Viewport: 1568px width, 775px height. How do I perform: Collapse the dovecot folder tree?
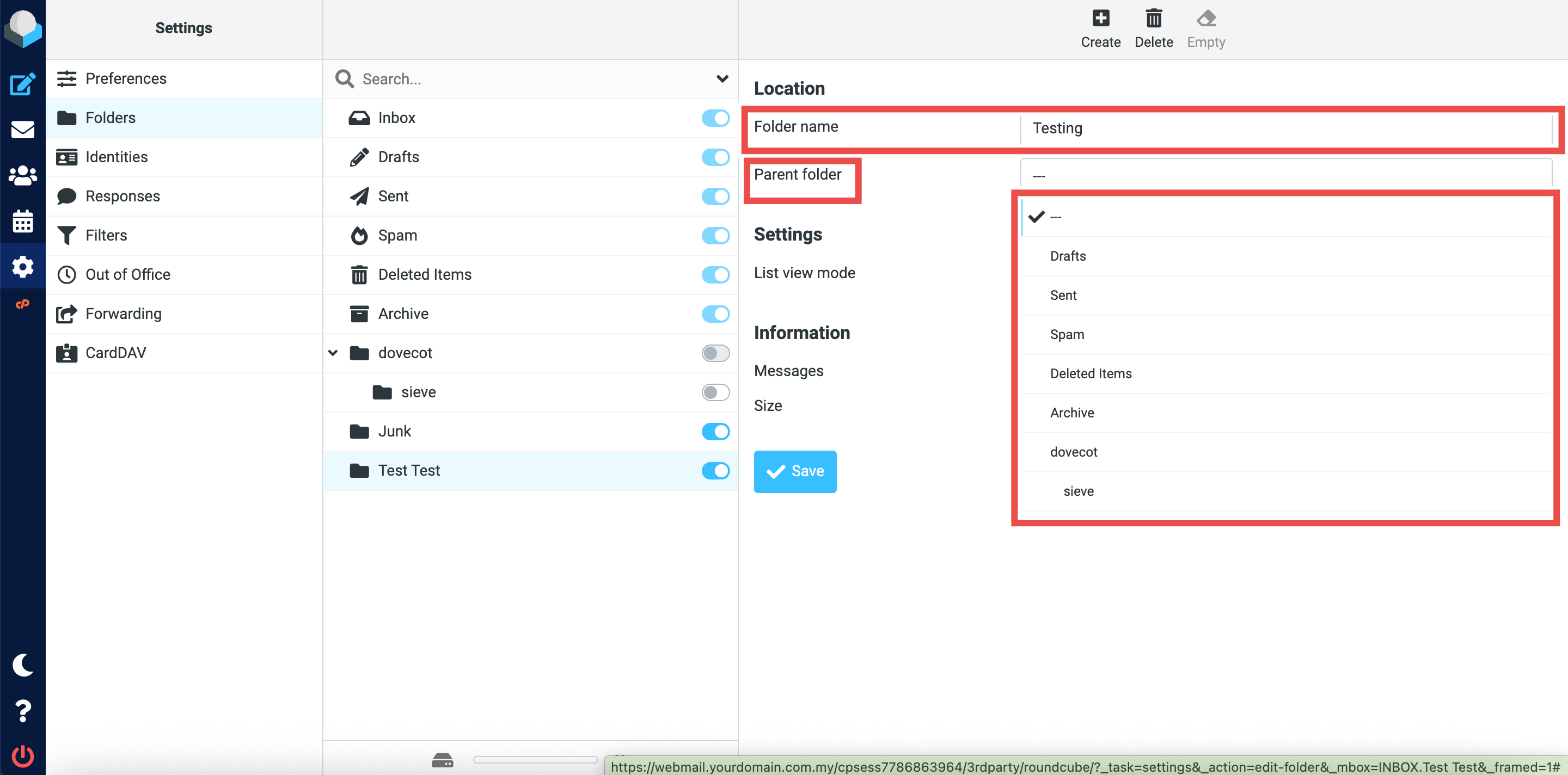pos(333,353)
